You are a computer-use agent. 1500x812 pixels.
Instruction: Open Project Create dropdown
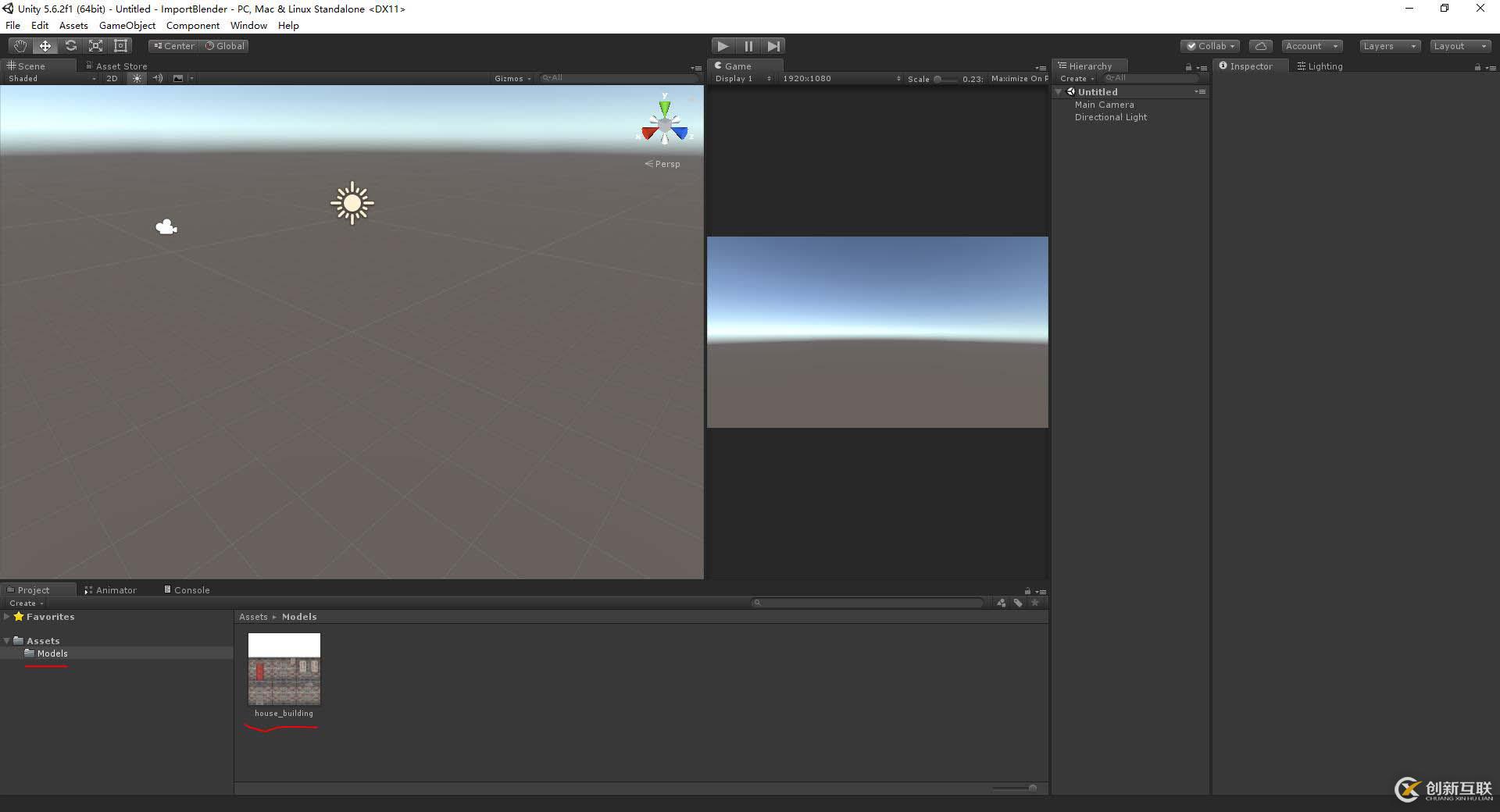[26, 604]
